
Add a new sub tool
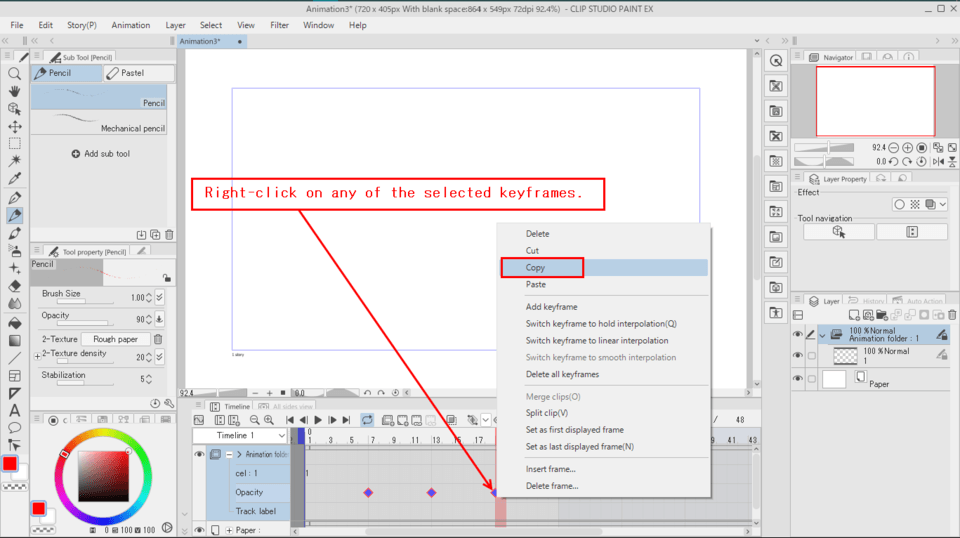click(x=101, y=154)
